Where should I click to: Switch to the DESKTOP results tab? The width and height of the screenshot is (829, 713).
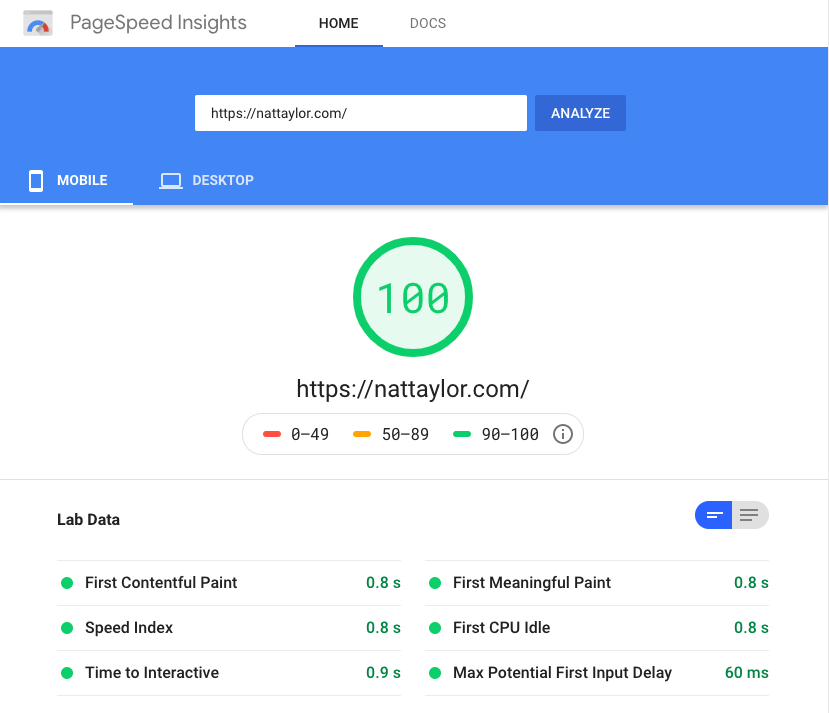(x=207, y=180)
